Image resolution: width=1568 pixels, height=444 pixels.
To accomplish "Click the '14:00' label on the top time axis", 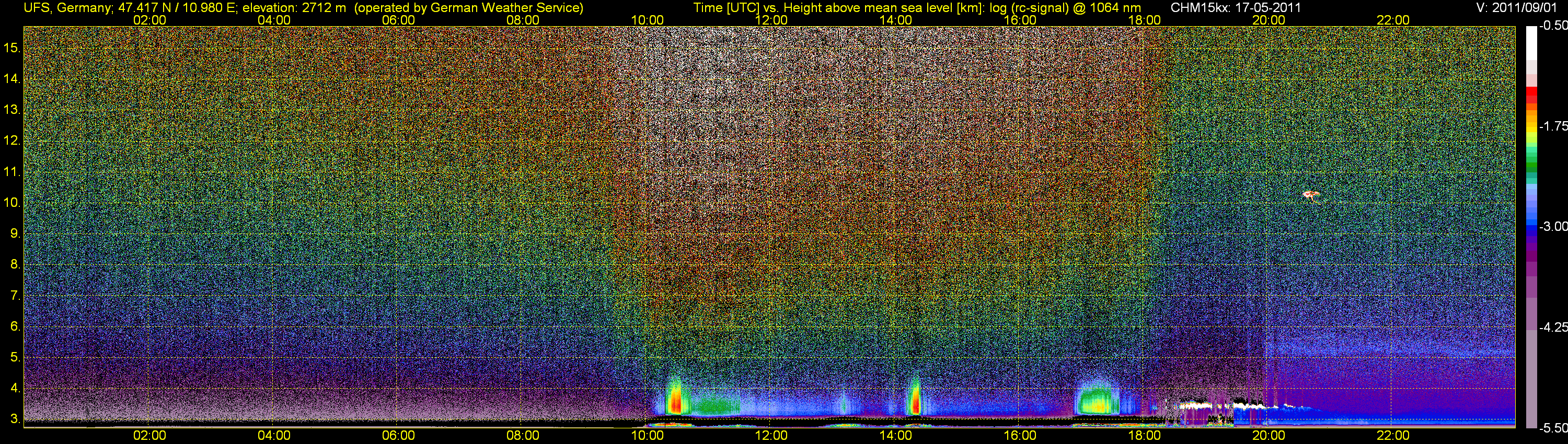I will click(x=896, y=20).
